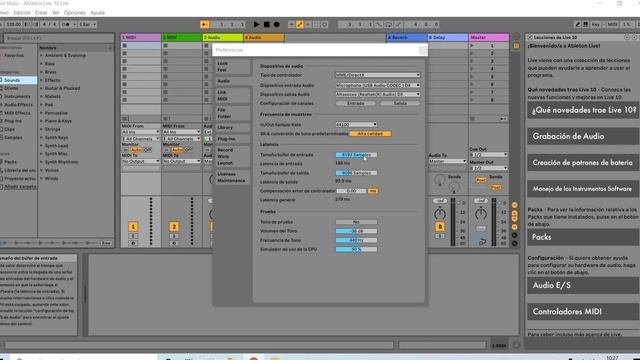Adjust the Volumen del Tono slider
This screenshot has width=640, height=360.
(x=356, y=231)
